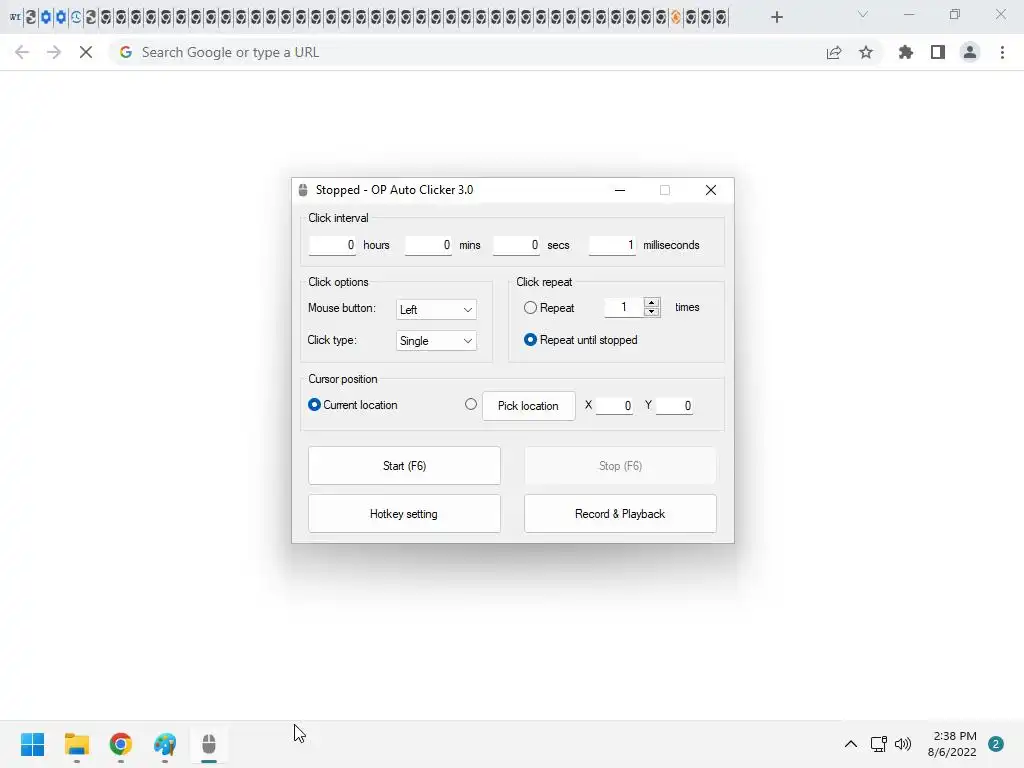
Task: Click the OP Auto Clicker title bar icon
Action: coord(303,190)
